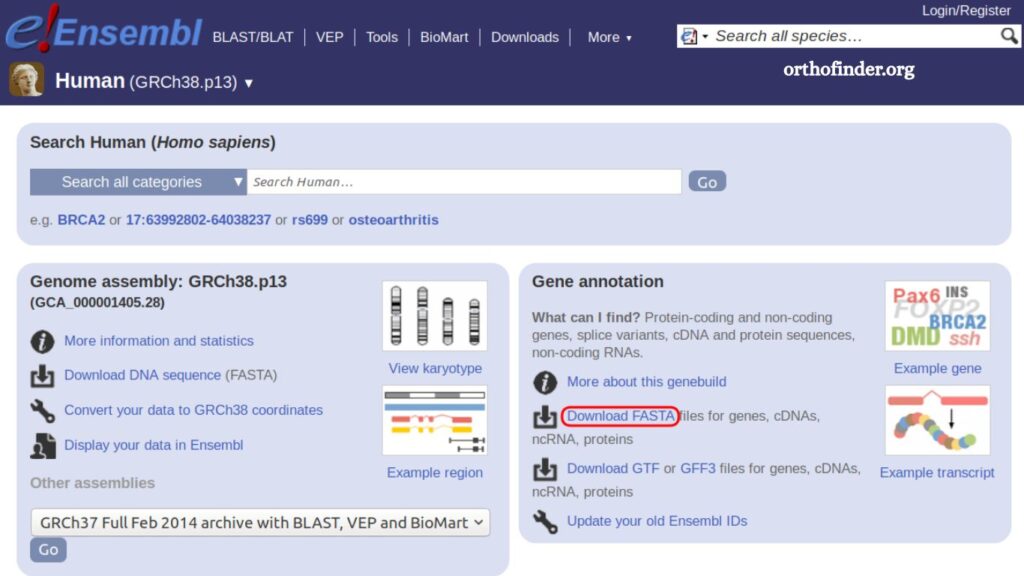Click the Example gene link
1024x576 pixels.
coord(937,368)
